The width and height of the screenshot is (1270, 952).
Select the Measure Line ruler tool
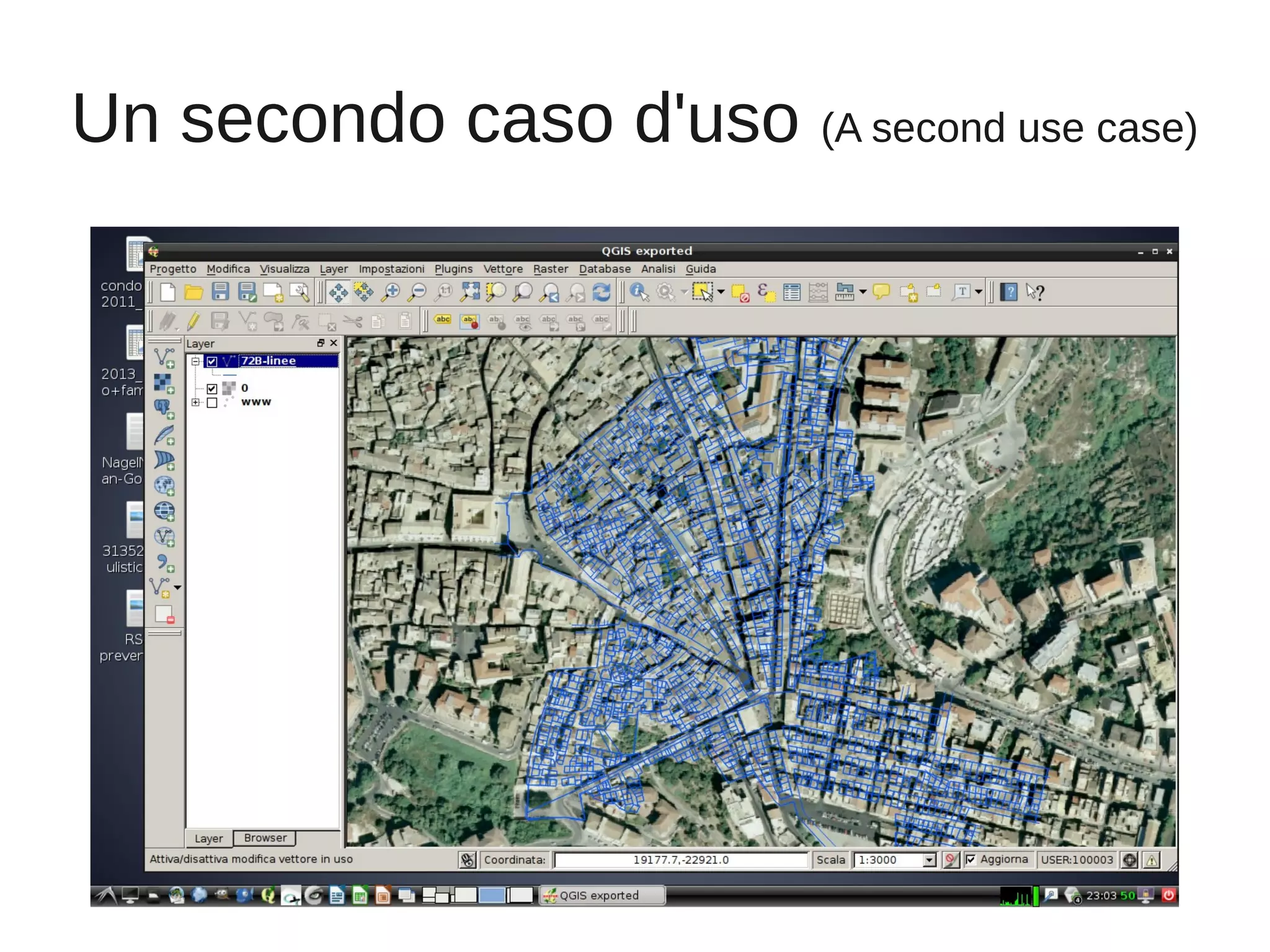tap(845, 291)
